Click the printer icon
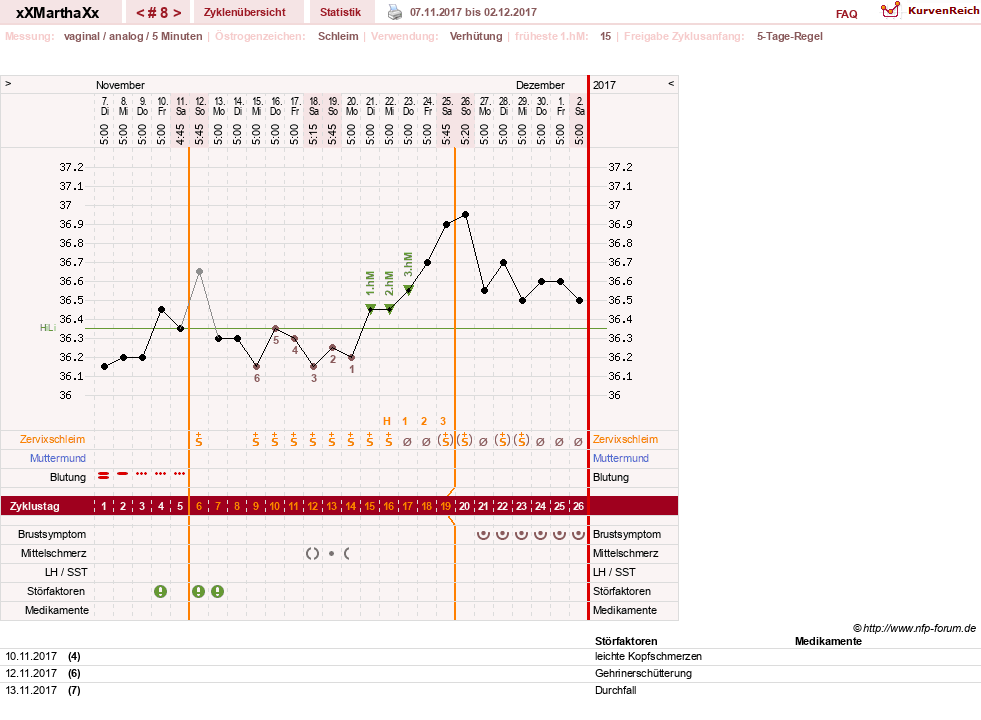 [395, 12]
